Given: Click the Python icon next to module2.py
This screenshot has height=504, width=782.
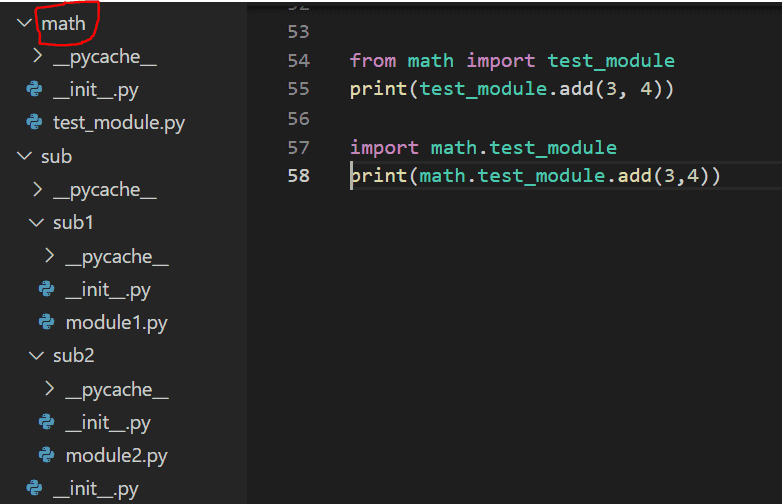Looking at the screenshot, I should [46, 456].
